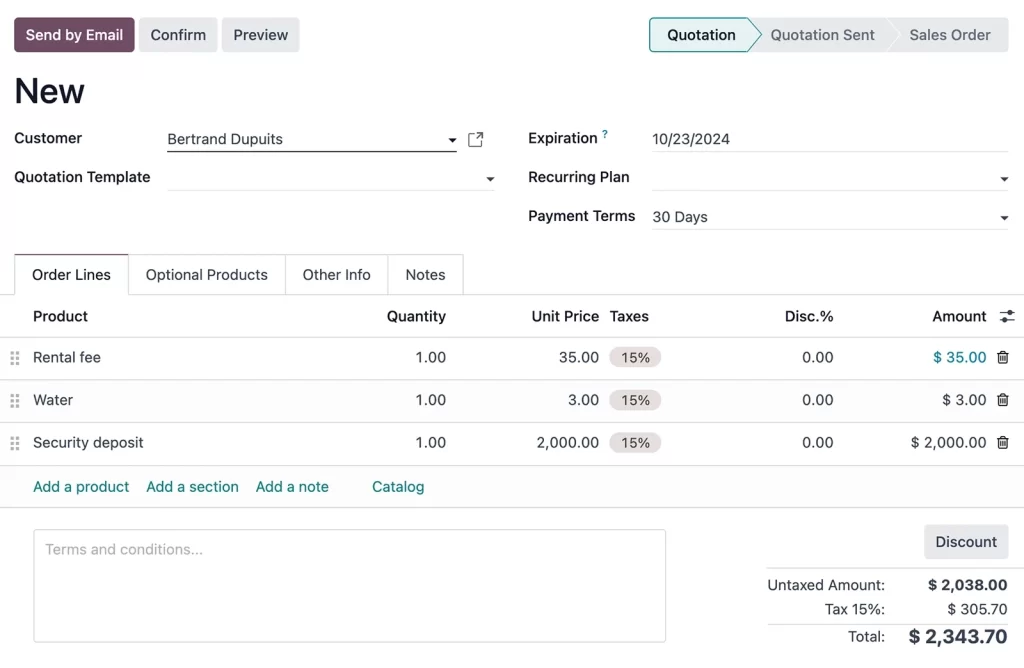Open the Other Info tab
The width and height of the screenshot is (1024, 668).
pos(336,275)
